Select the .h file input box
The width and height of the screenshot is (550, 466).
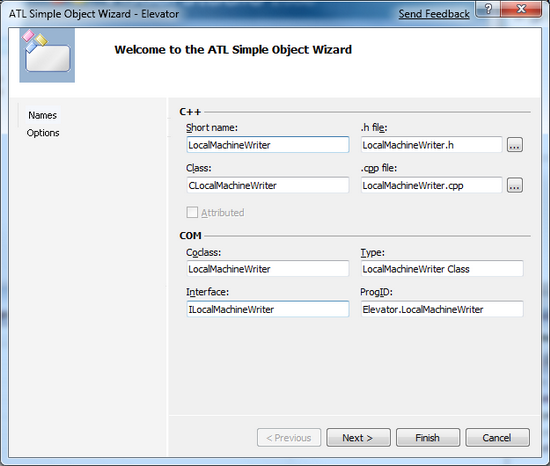[x=431, y=145]
